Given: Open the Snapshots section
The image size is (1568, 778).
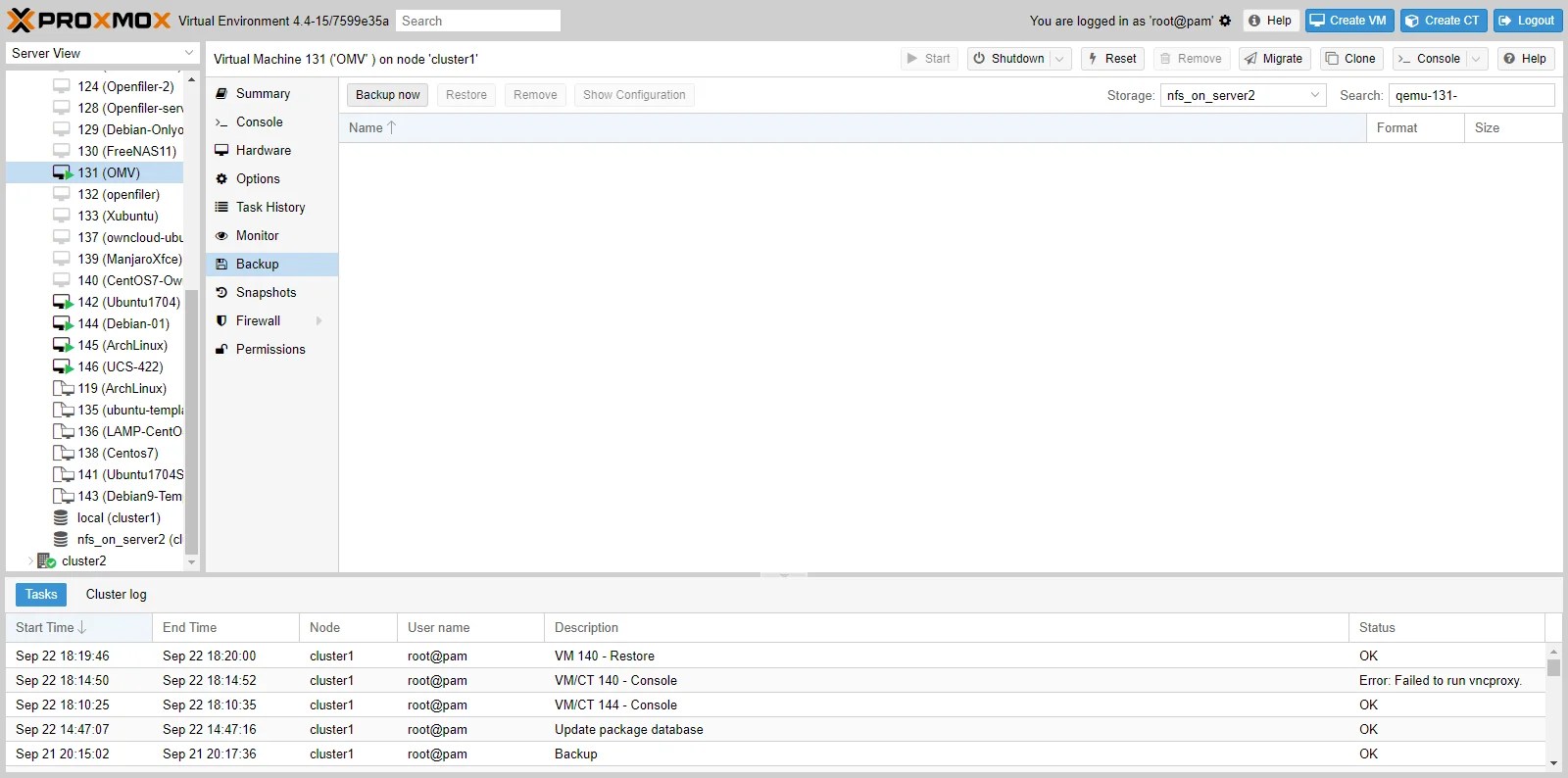Looking at the screenshot, I should point(271,292).
